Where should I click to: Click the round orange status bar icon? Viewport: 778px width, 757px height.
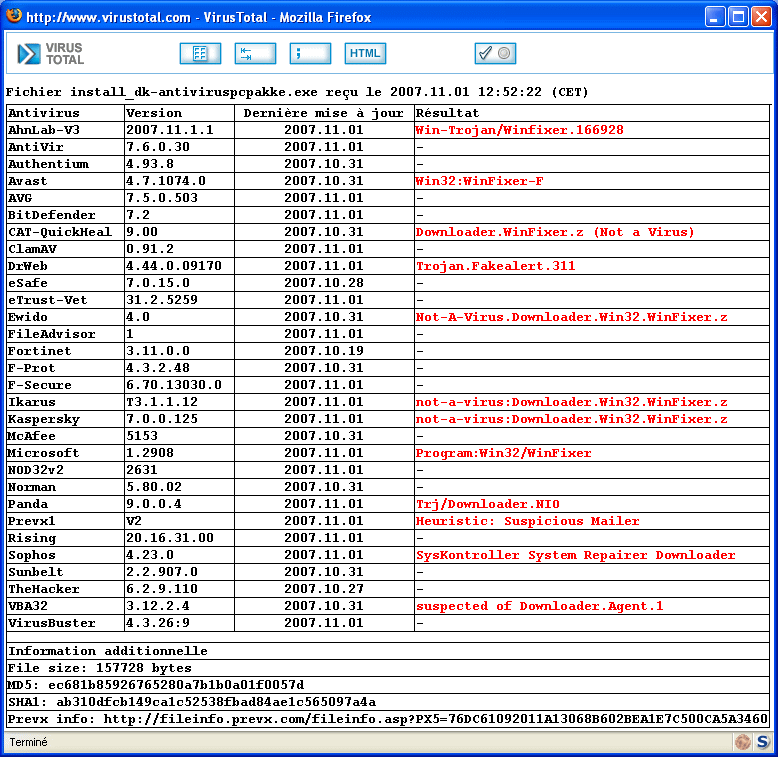742,742
